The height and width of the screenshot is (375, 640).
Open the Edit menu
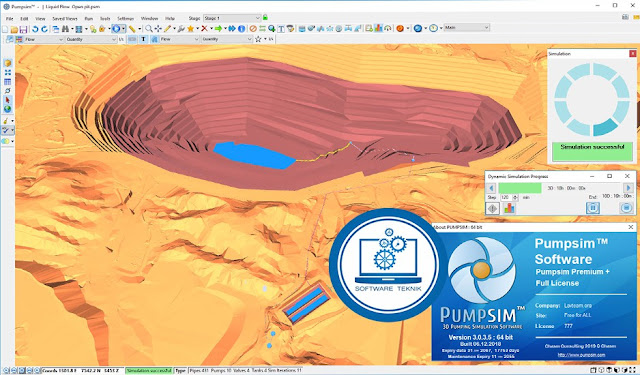[24, 18]
